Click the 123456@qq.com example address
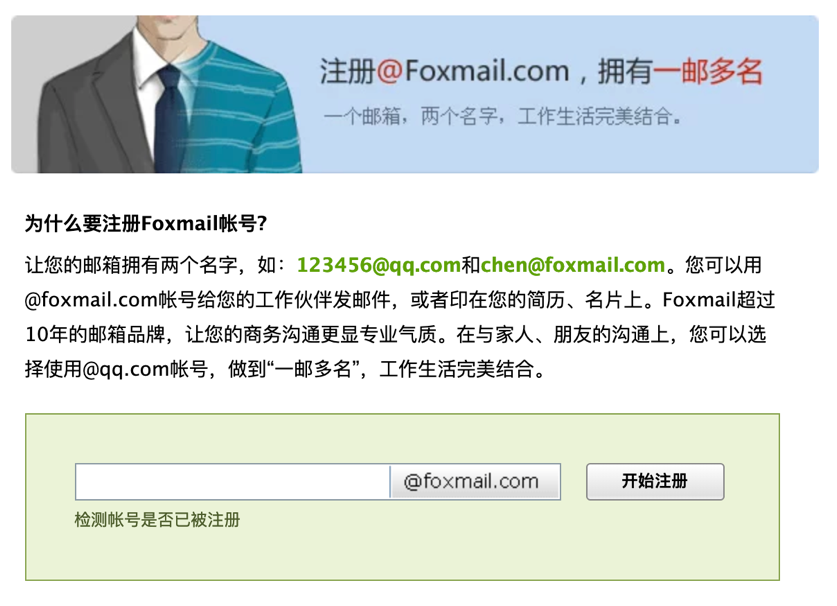 tap(378, 265)
